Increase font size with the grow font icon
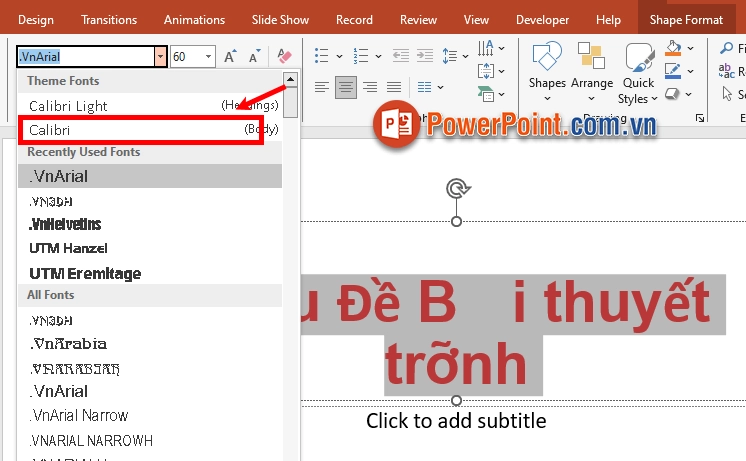 [x=230, y=56]
